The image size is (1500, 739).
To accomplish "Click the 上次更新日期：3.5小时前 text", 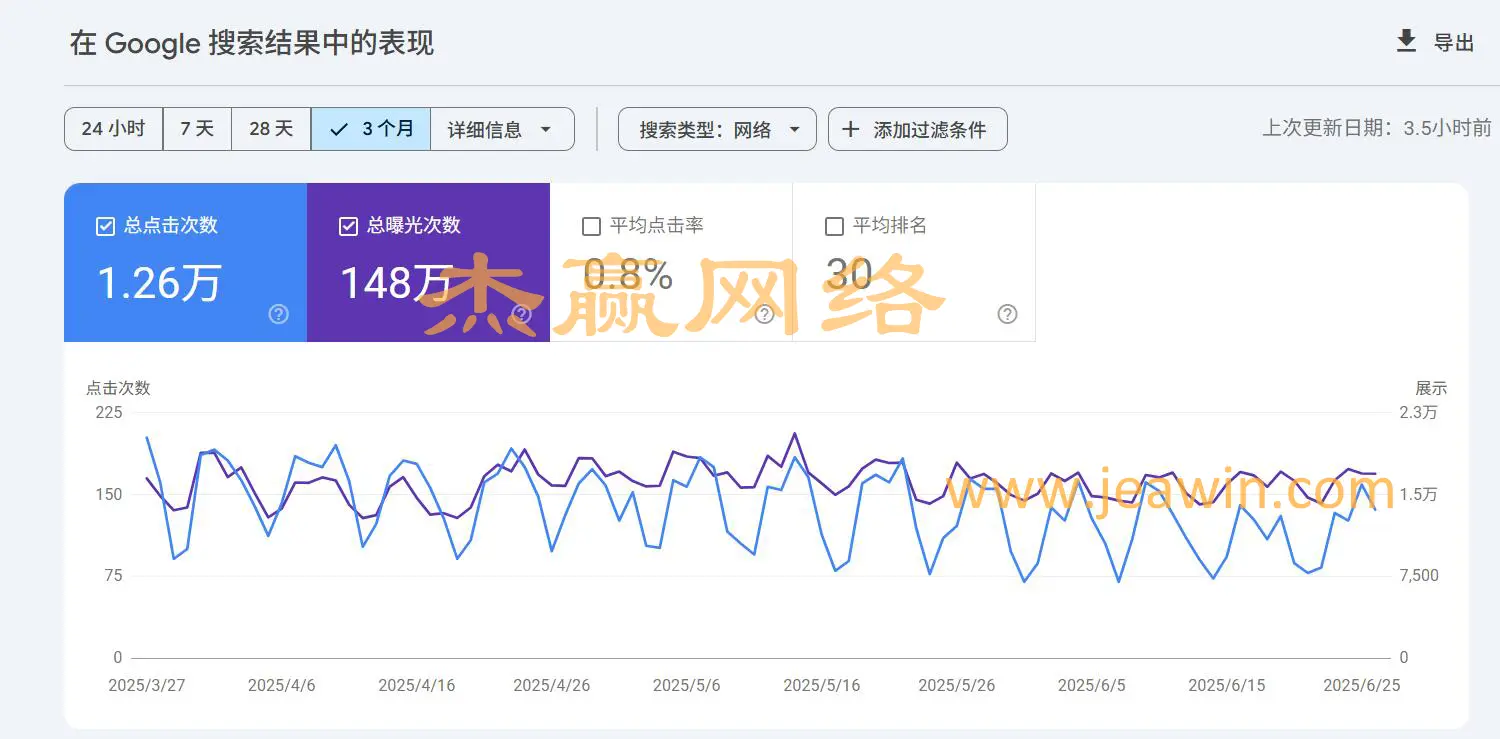I will click(x=1377, y=128).
